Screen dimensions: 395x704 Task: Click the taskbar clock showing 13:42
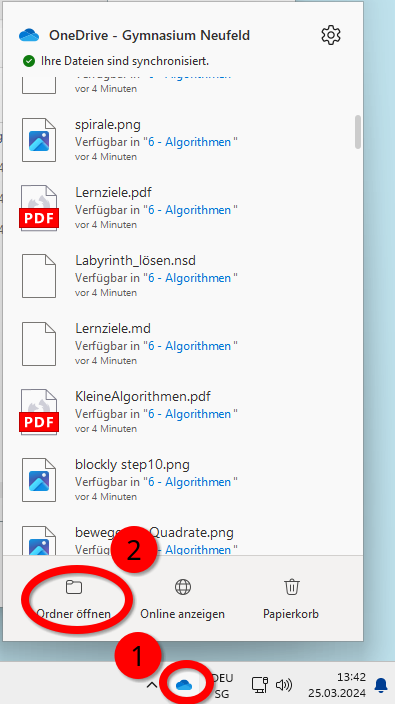point(351,678)
